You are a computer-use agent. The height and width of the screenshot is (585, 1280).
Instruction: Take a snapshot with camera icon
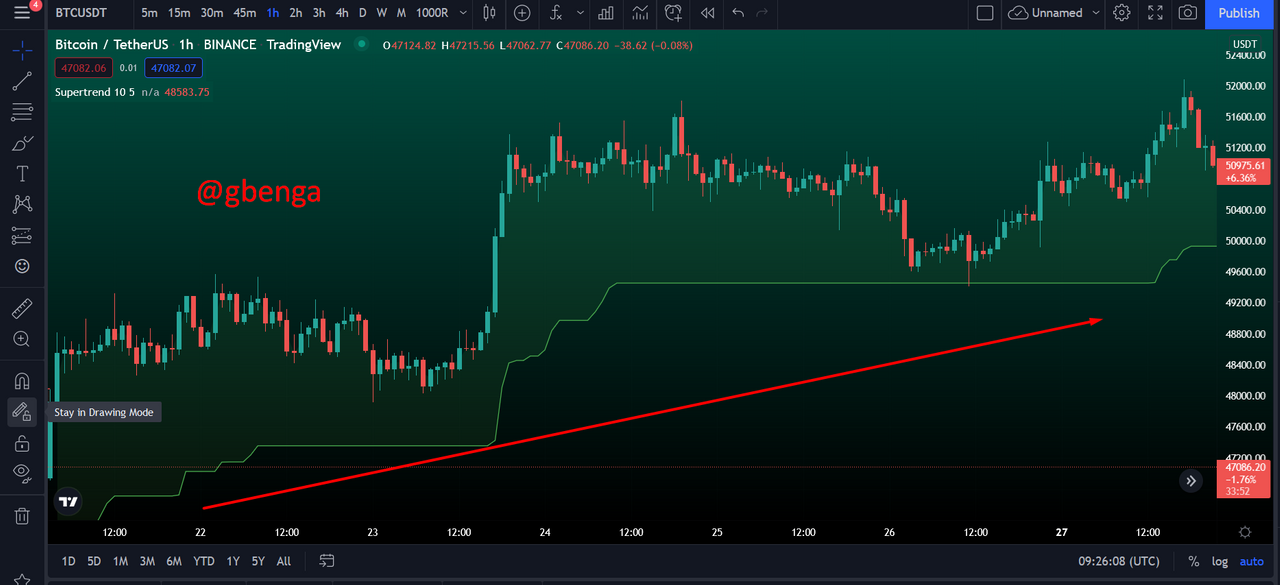1187,13
